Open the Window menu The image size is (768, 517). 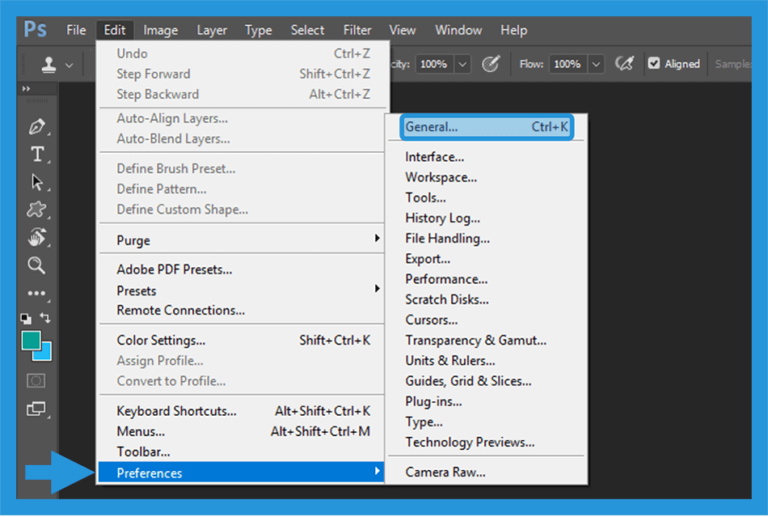(458, 30)
